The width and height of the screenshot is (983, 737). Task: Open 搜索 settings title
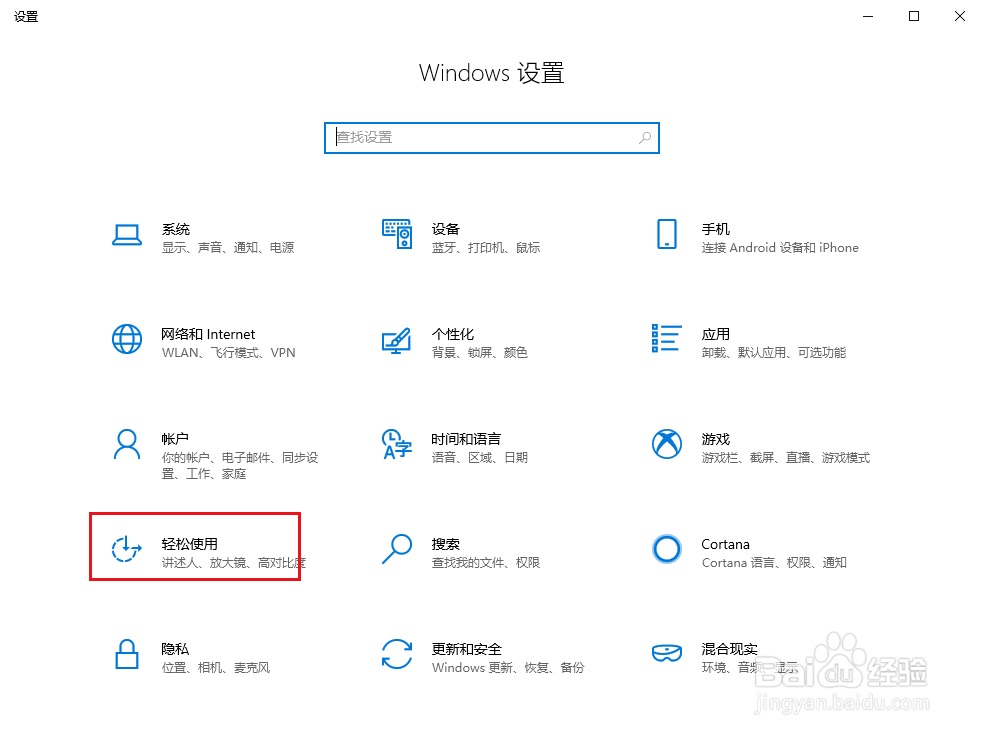pyautogui.click(x=446, y=544)
